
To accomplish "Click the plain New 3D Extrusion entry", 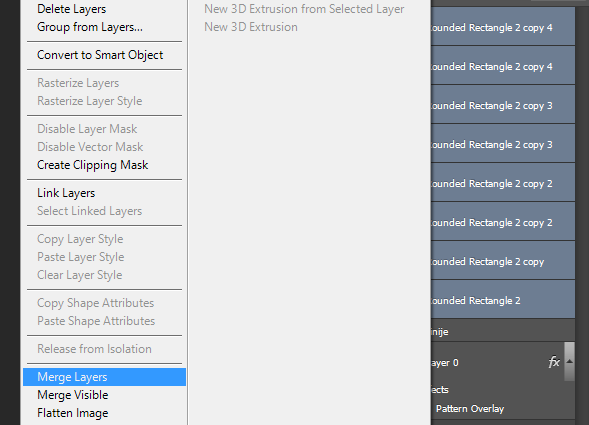I will click(x=251, y=27).
